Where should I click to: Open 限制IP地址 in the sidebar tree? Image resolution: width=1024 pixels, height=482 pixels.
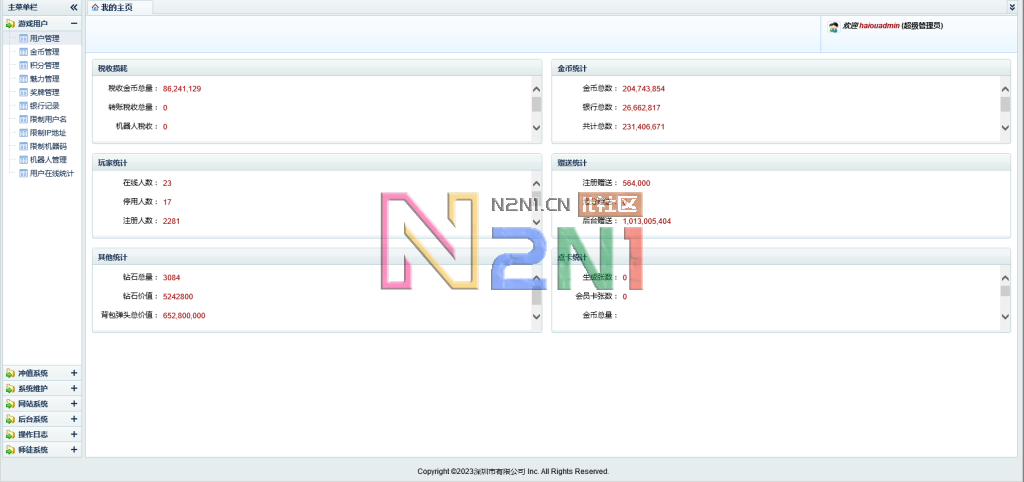(48, 133)
